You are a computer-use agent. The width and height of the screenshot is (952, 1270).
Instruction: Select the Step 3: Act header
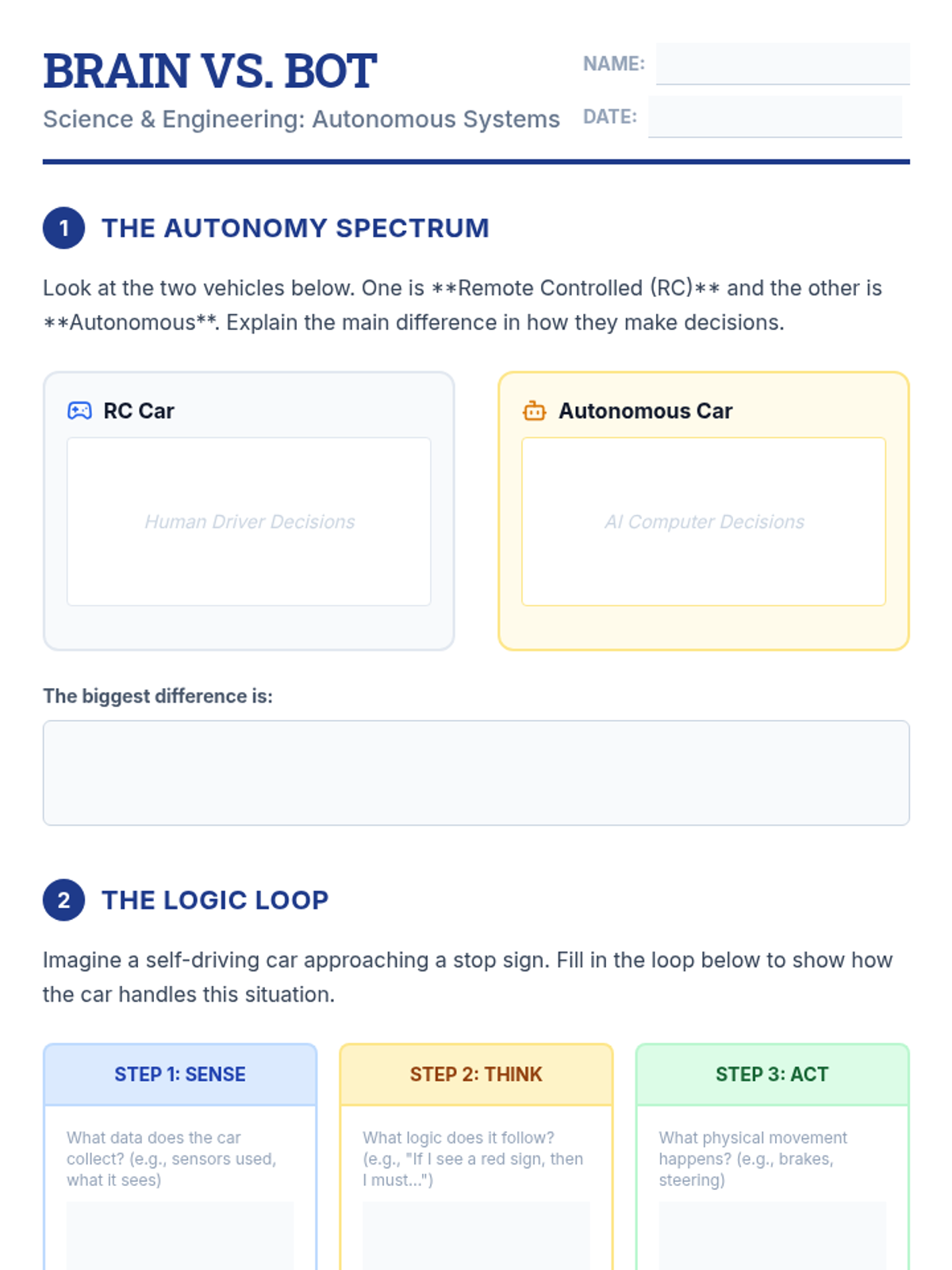click(x=772, y=1074)
